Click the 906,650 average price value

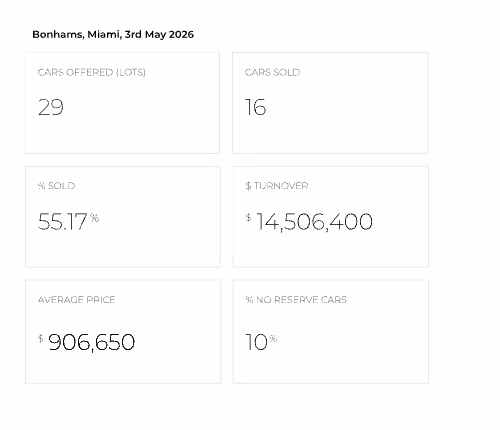(91, 342)
